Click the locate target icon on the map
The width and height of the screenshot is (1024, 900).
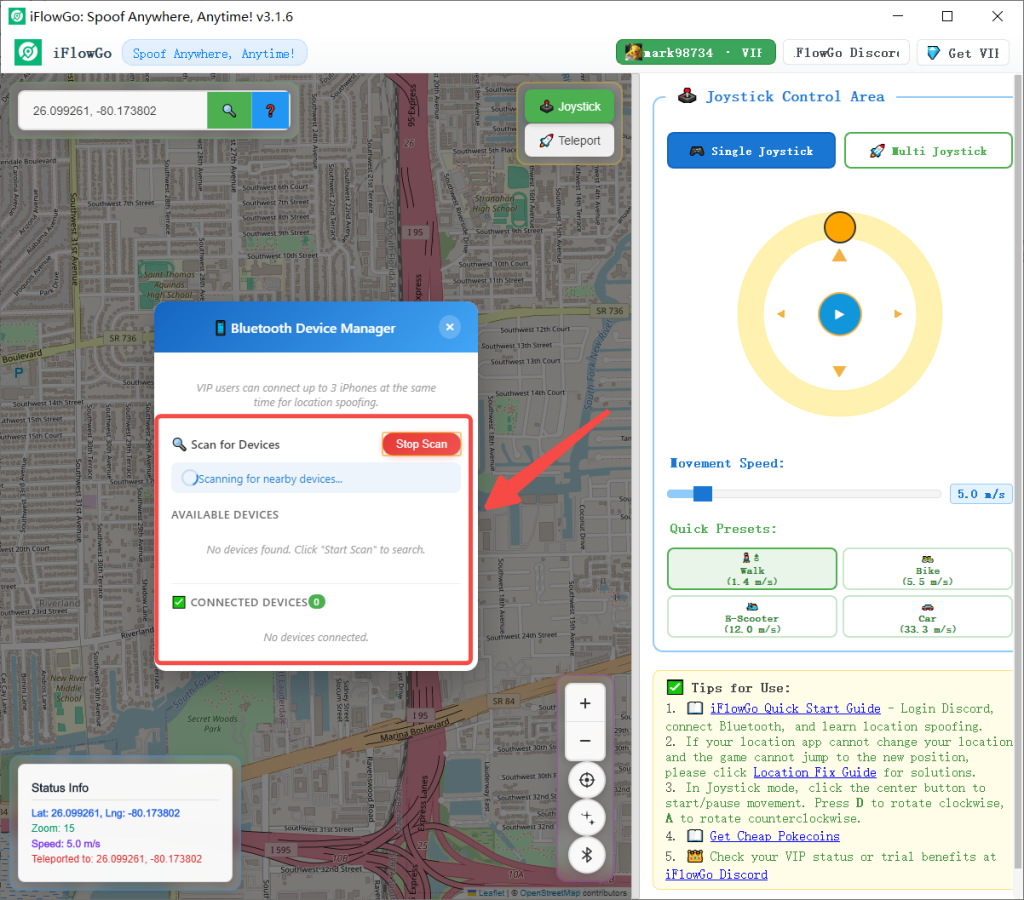coord(586,780)
